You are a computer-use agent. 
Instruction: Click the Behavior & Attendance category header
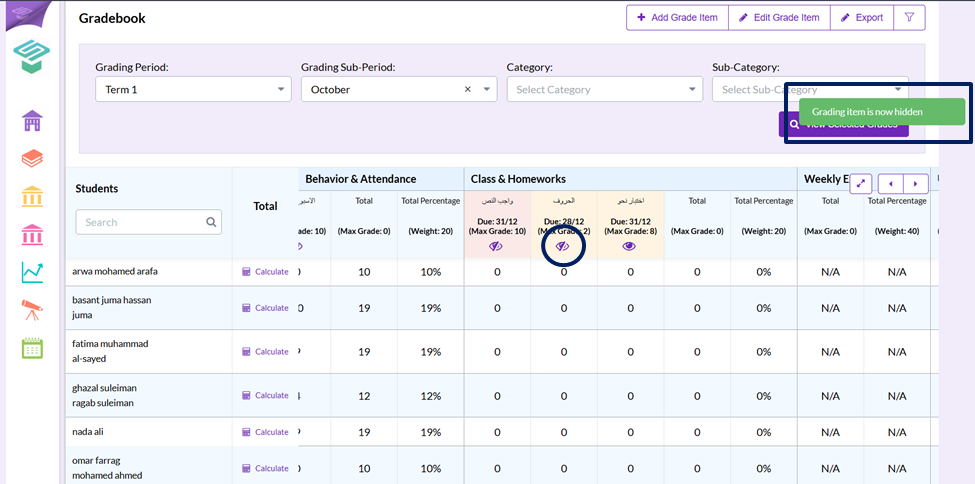(361, 179)
